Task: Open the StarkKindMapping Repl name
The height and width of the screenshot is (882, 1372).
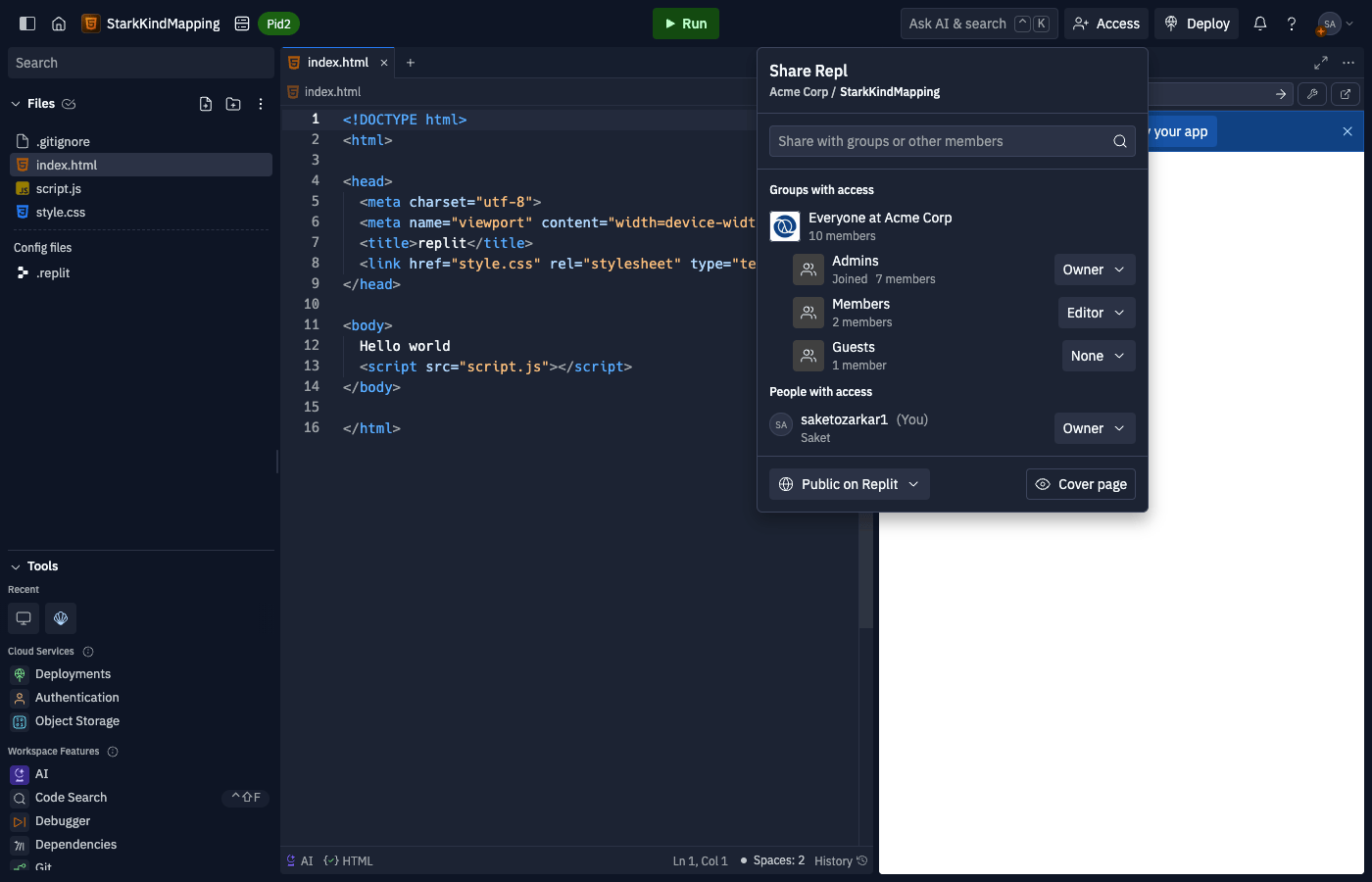Action: point(163,24)
